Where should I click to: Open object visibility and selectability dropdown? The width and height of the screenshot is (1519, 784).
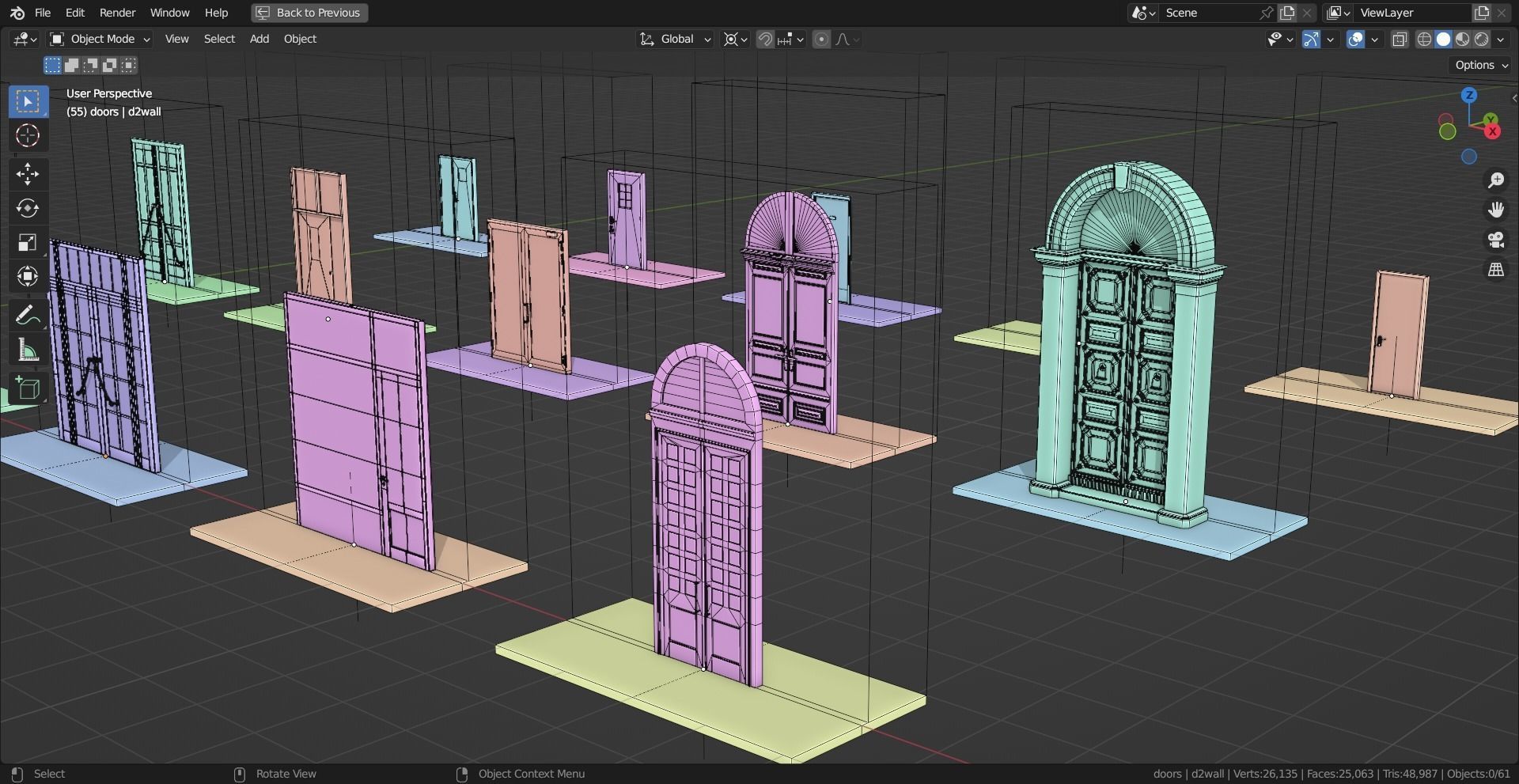tap(1279, 39)
